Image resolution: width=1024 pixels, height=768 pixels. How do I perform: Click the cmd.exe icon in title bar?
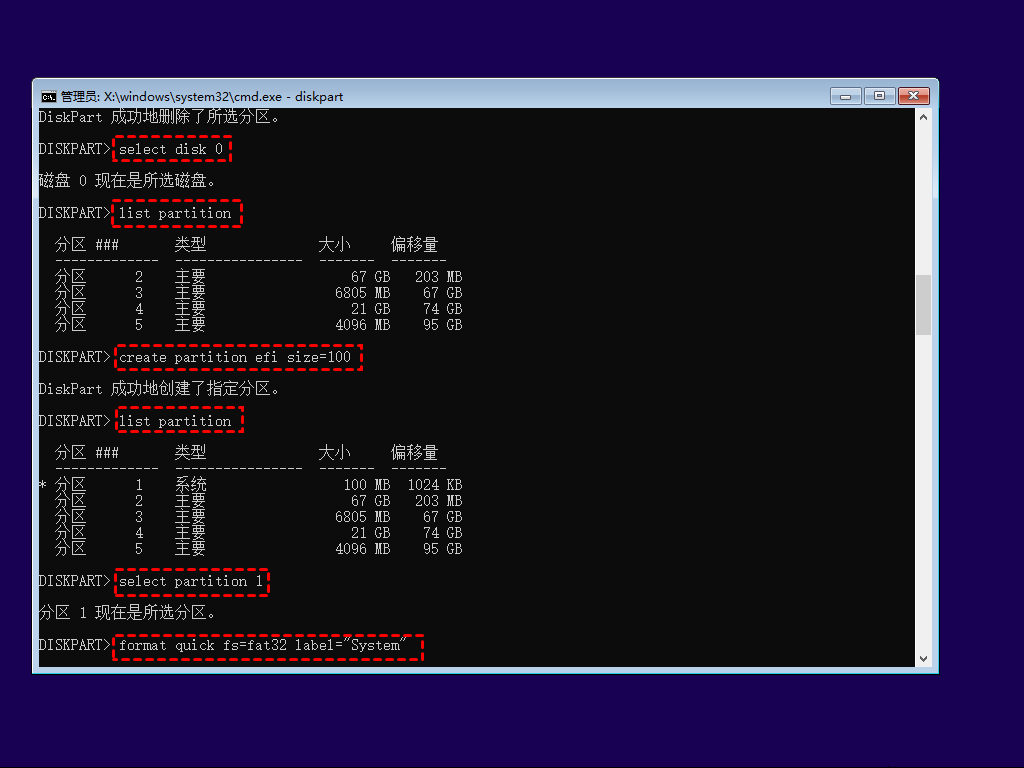click(48, 96)
